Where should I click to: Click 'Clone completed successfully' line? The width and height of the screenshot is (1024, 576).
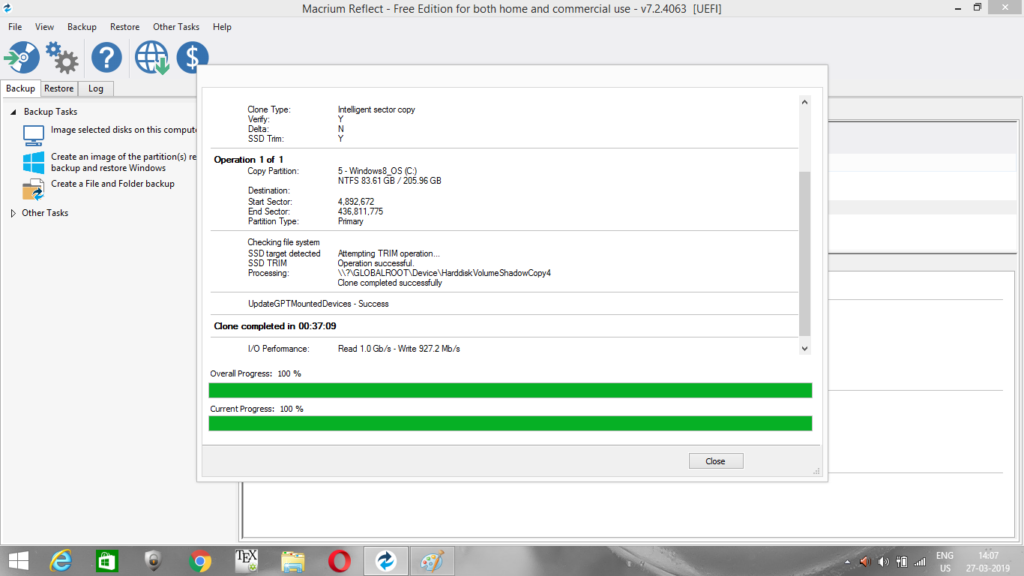[390, 283]
